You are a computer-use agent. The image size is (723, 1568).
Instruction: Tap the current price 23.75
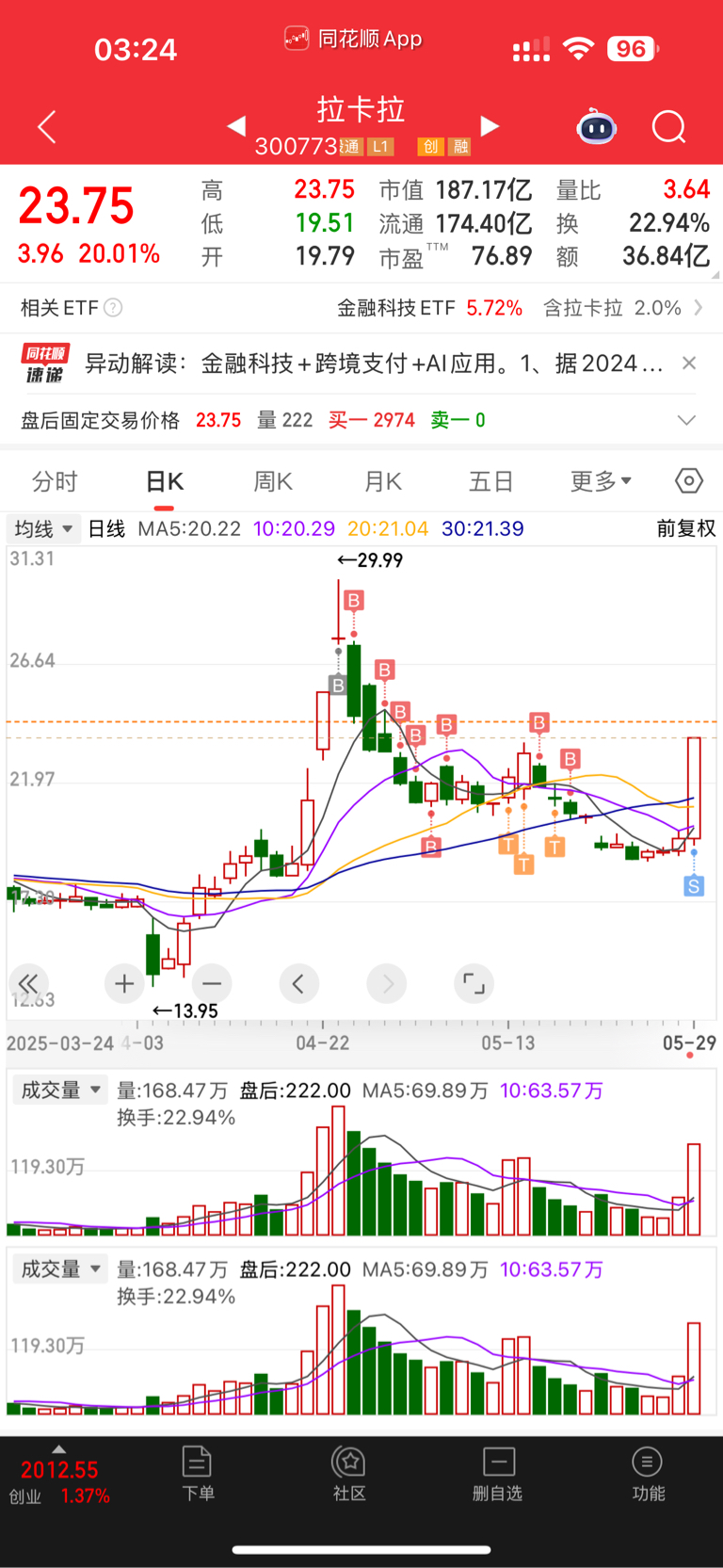click(76, 205)
